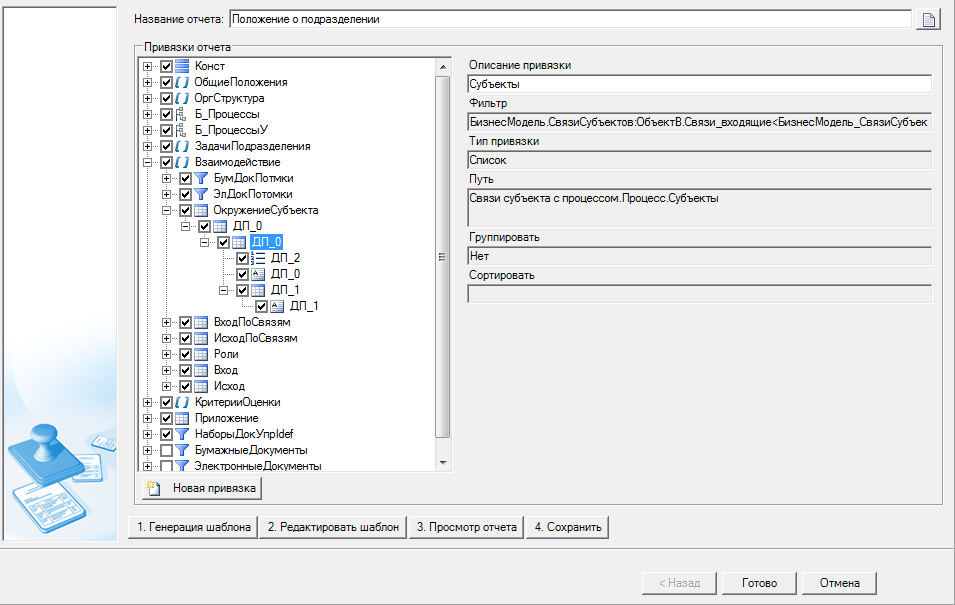Click the НаборыДокУпрIdef funnel icon
Screen dimensions: 955x605
click(x=182, y=434)
